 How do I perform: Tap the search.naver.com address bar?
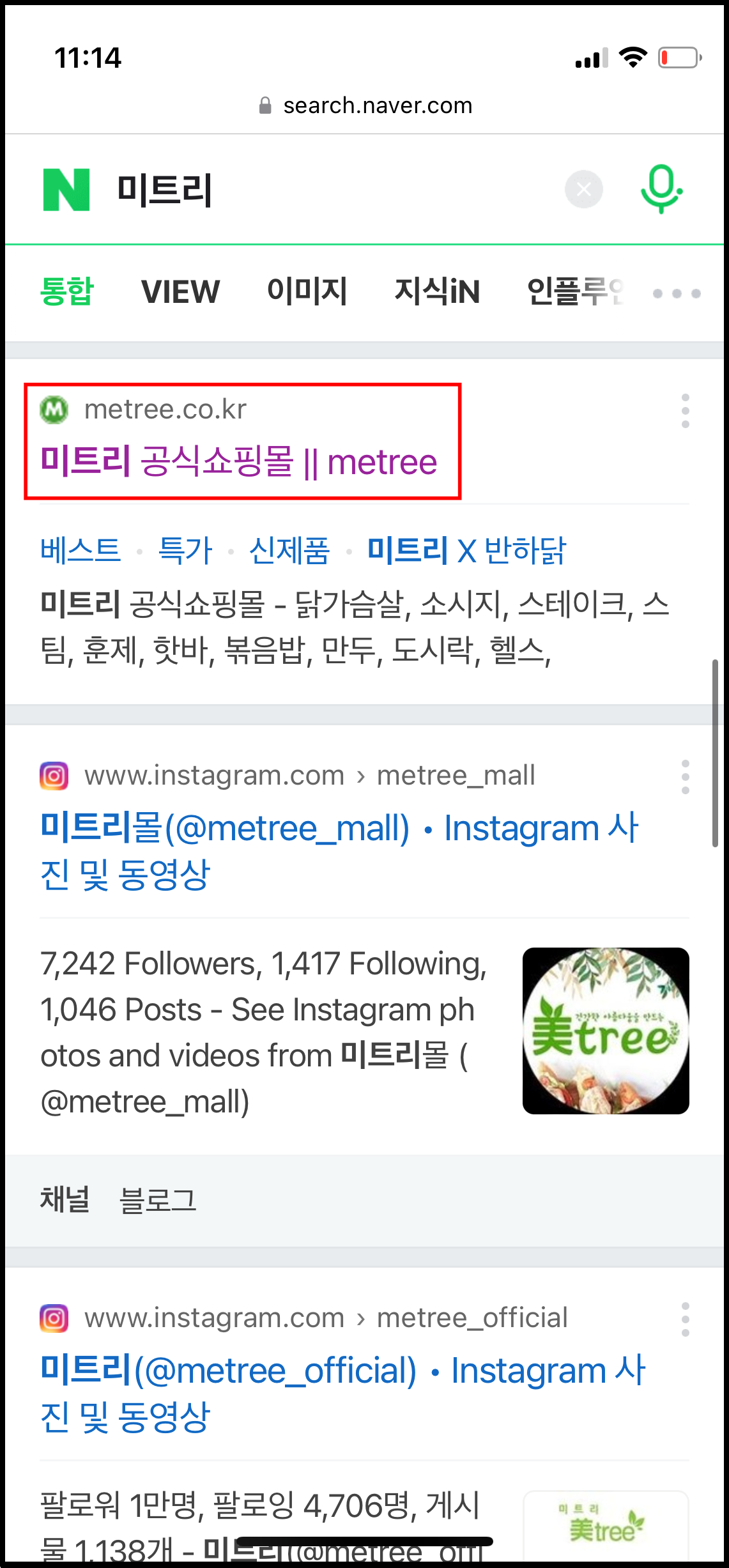[x=365, y=105]
